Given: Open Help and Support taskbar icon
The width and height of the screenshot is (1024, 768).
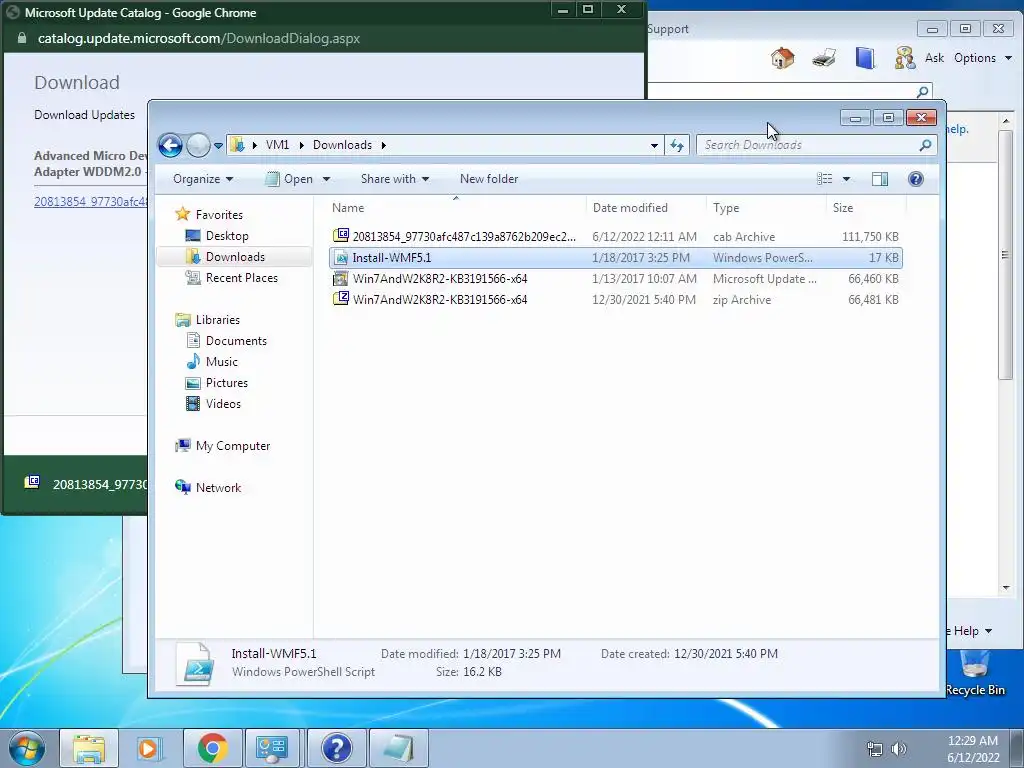Looking at the screenshot, I should tap(337, 748).
